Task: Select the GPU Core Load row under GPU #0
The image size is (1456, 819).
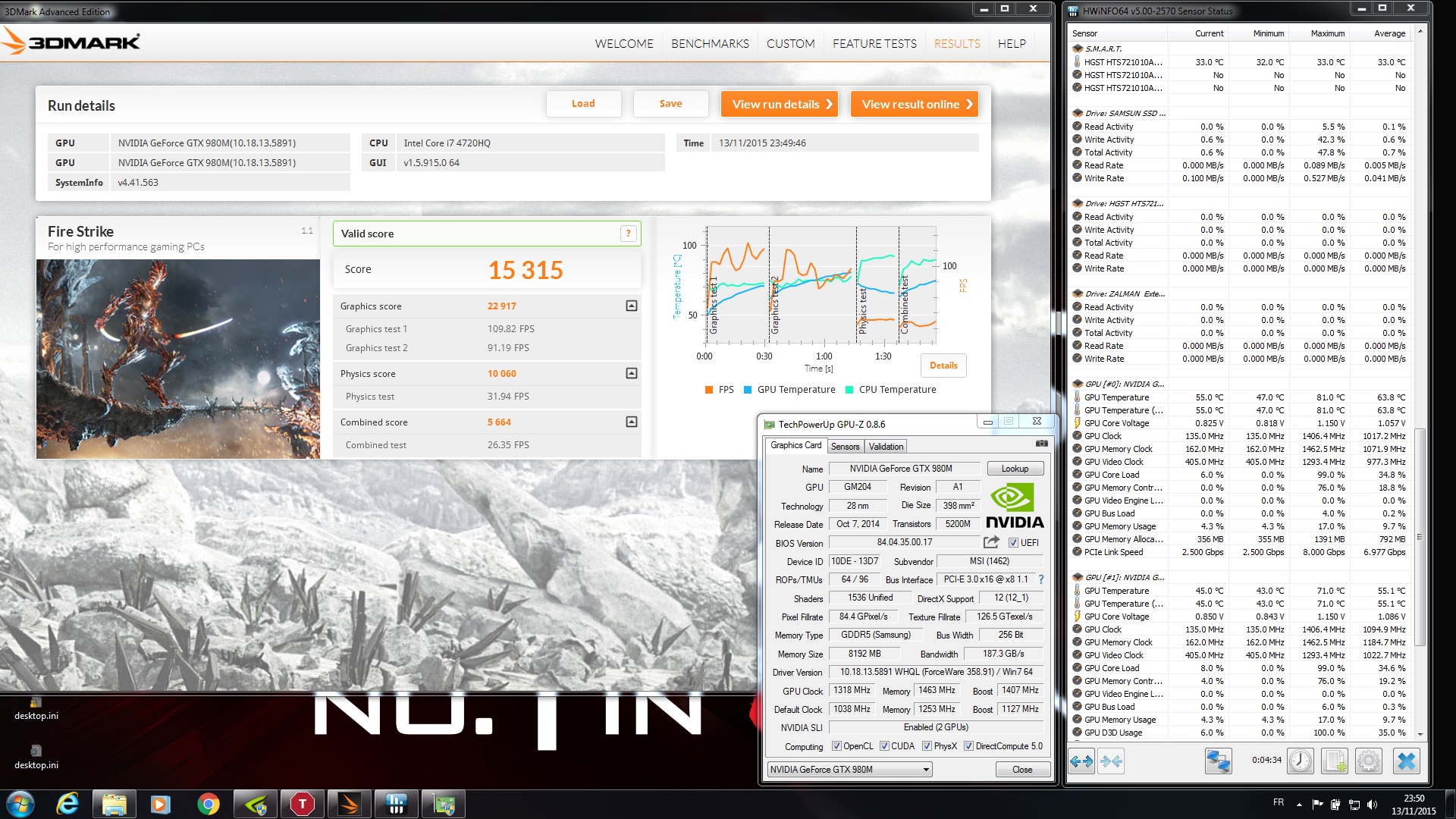Action: coord(1239,475)
